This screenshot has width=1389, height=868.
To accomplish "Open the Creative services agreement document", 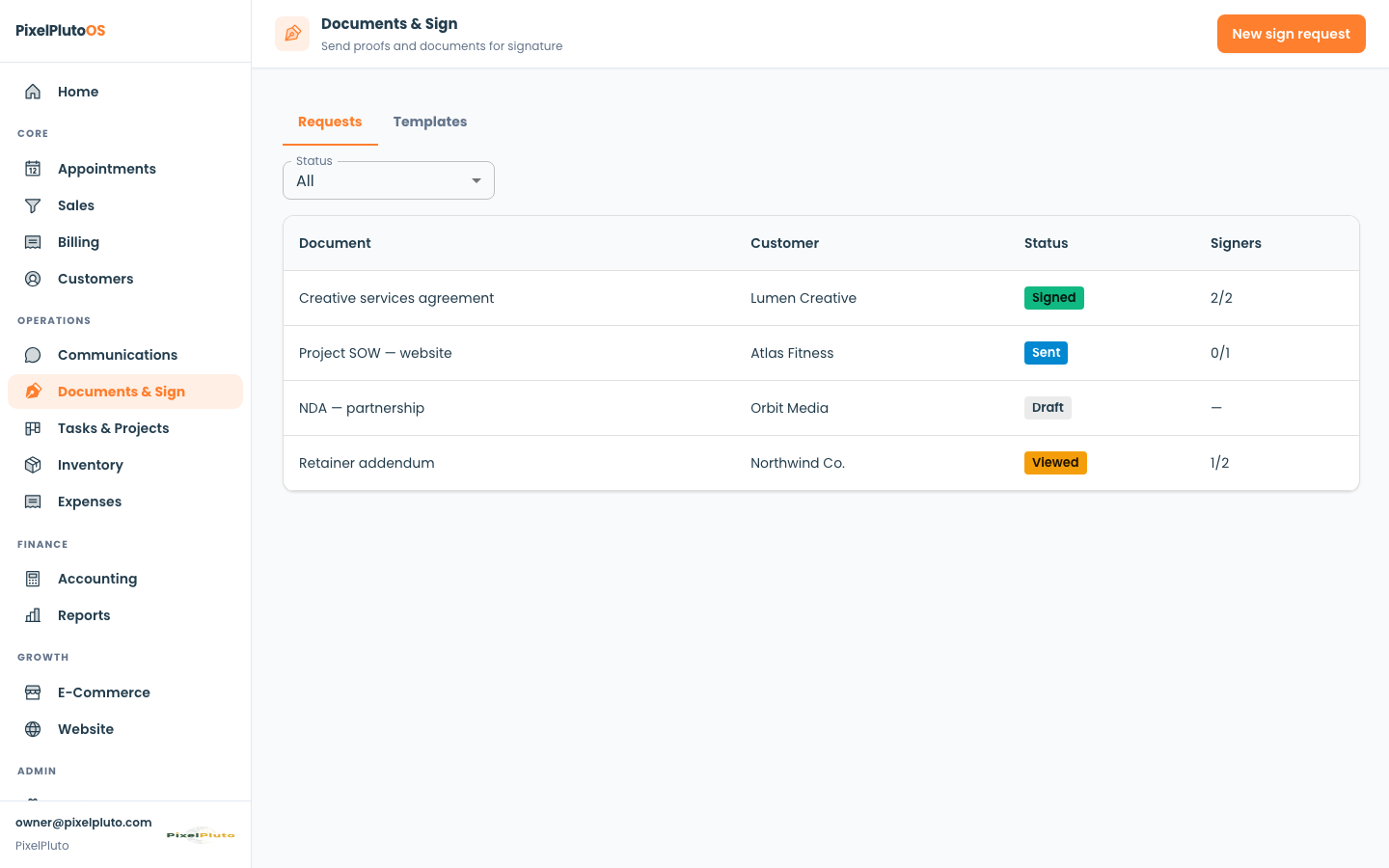I will pyautogui.click(x=396, y=298).
